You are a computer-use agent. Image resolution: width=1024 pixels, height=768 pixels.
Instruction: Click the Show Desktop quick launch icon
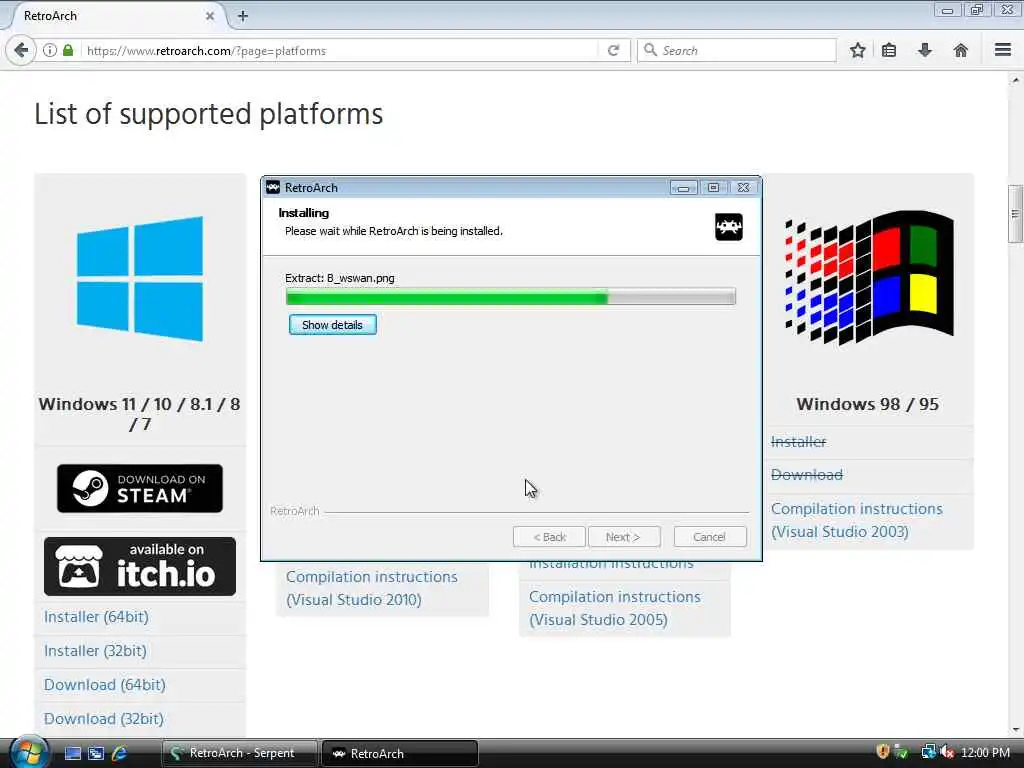73,753
